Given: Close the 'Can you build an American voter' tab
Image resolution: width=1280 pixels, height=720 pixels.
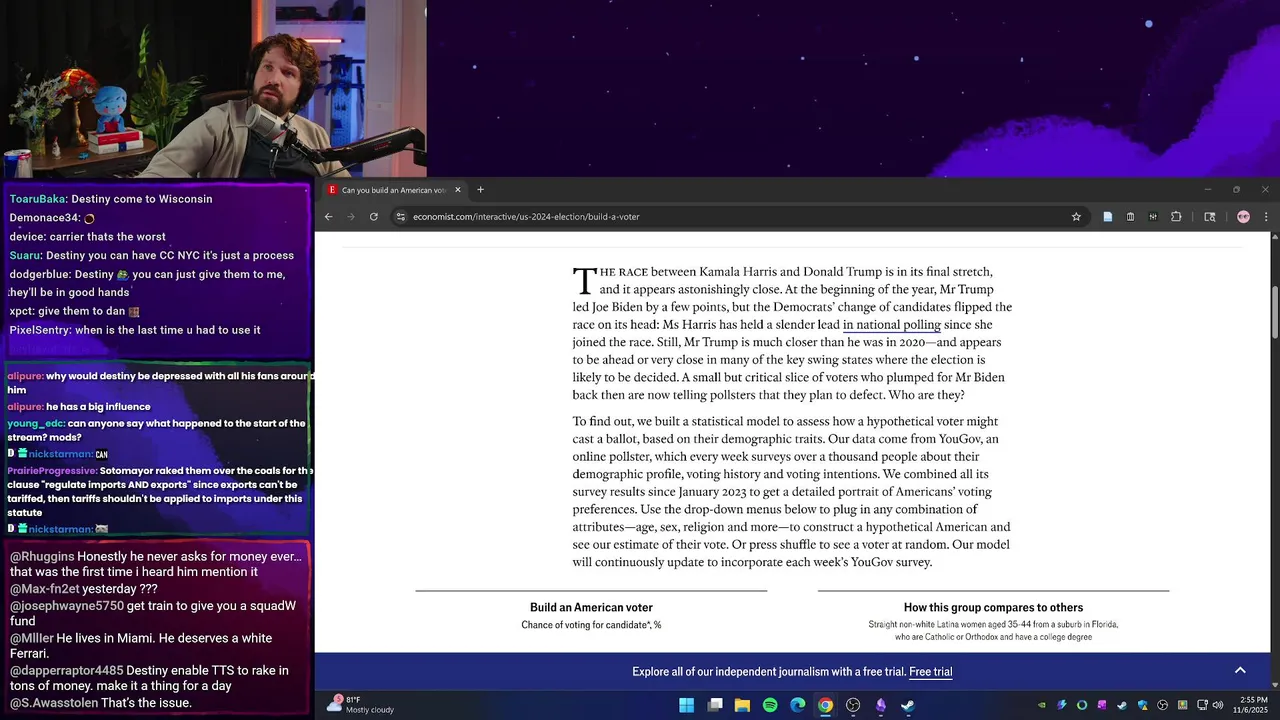Looking at the screenshot, I should tap(458, 190).
